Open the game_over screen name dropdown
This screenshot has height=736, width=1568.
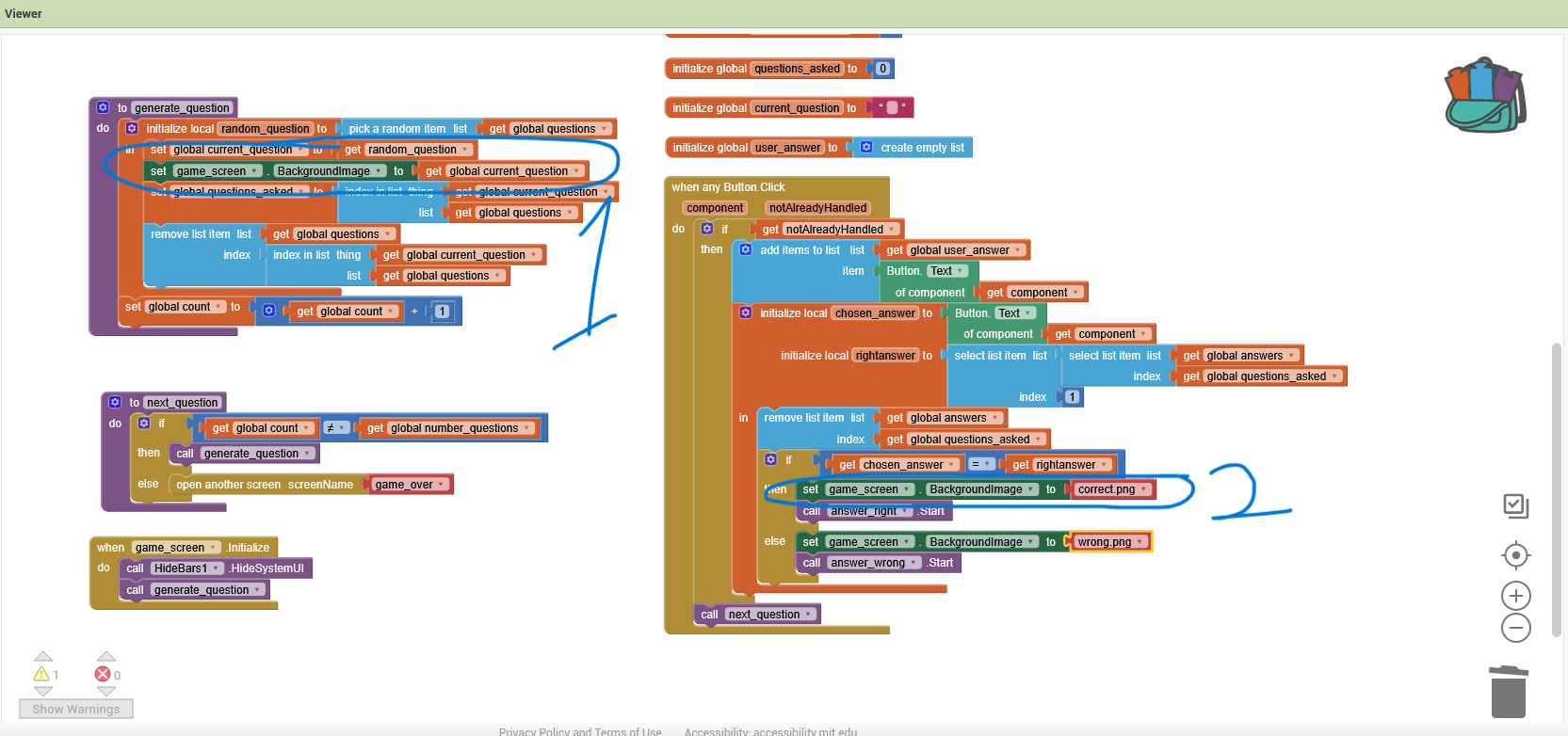[x=441, y=485]
